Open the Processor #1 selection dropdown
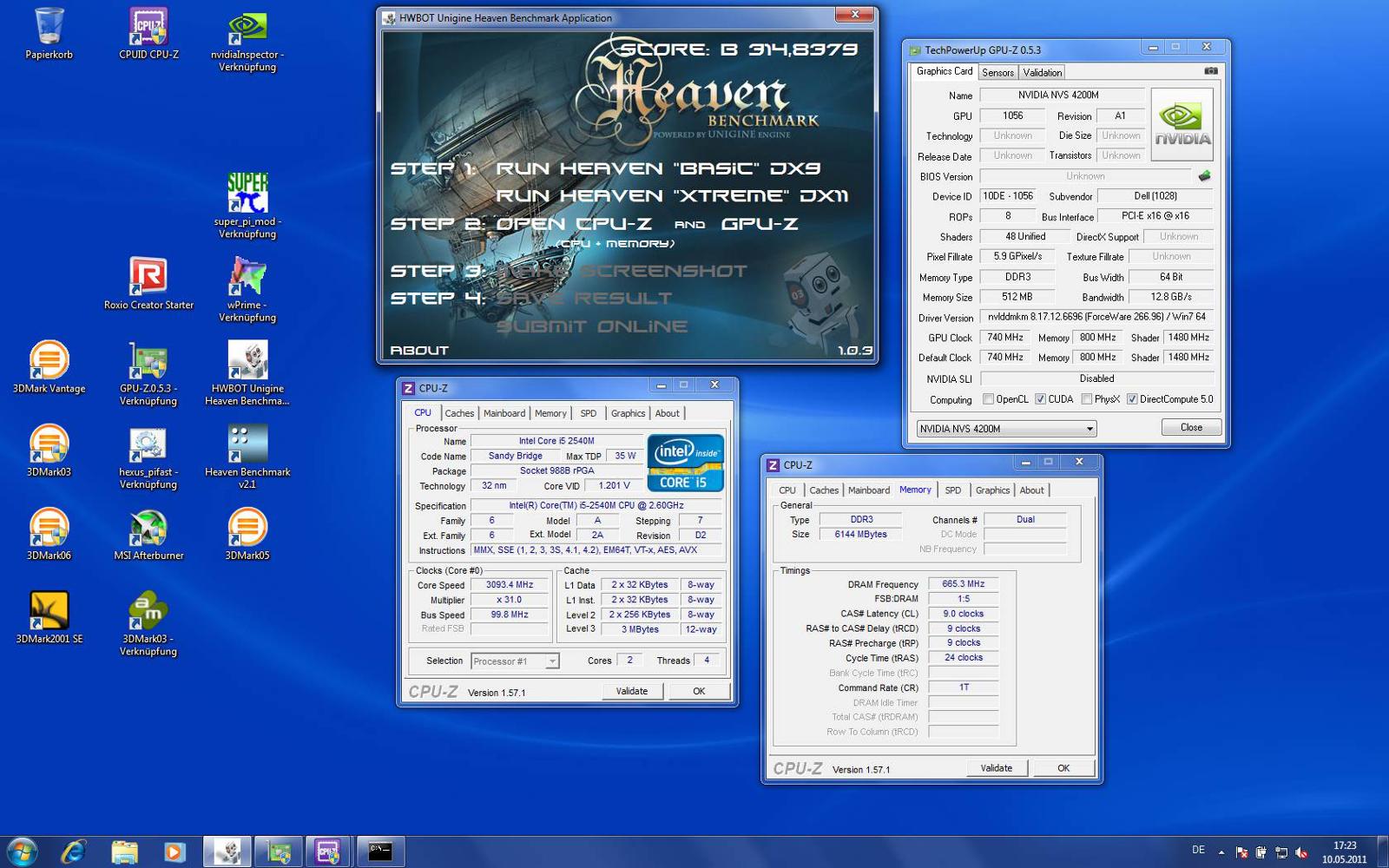1389x868 pixels. pos(515,661)
